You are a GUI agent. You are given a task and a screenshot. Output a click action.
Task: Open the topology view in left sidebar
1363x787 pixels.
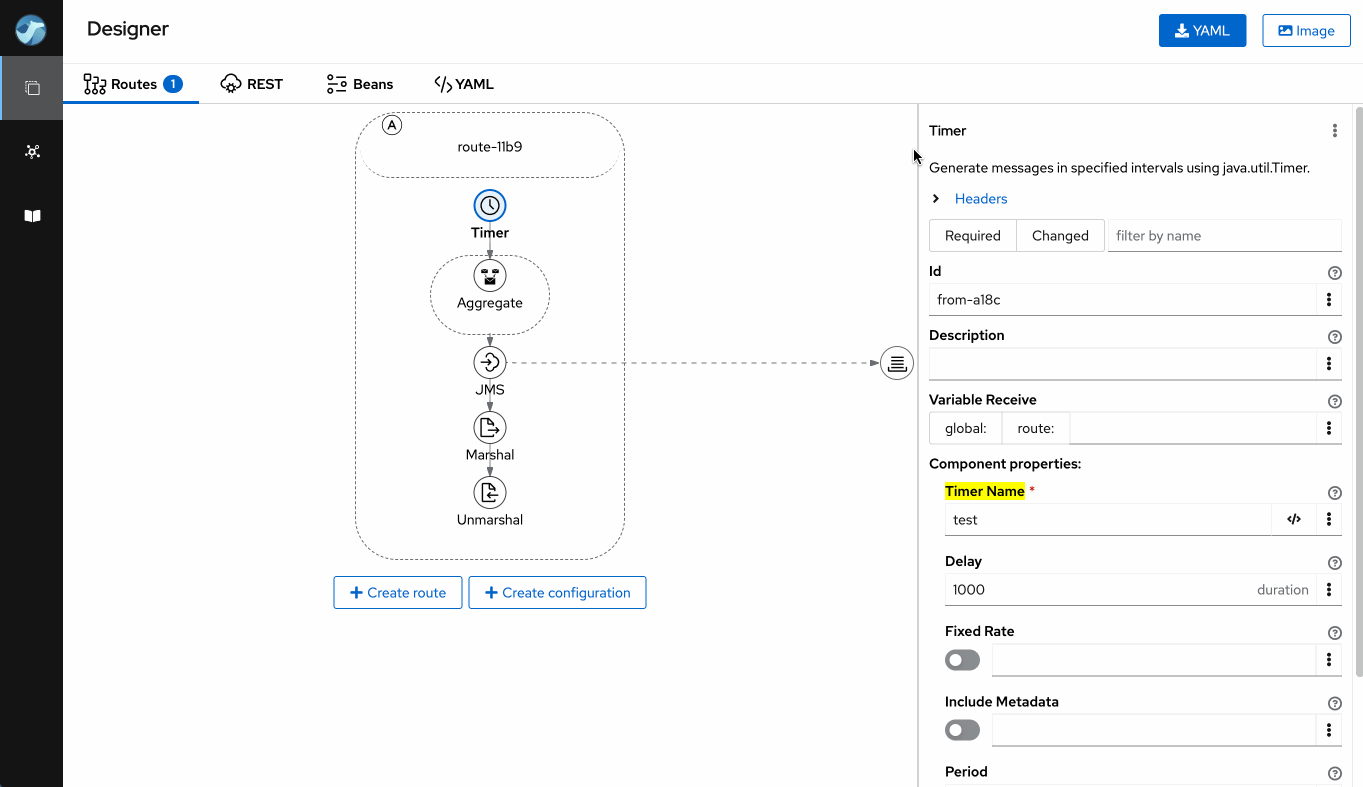click(32, 152)
